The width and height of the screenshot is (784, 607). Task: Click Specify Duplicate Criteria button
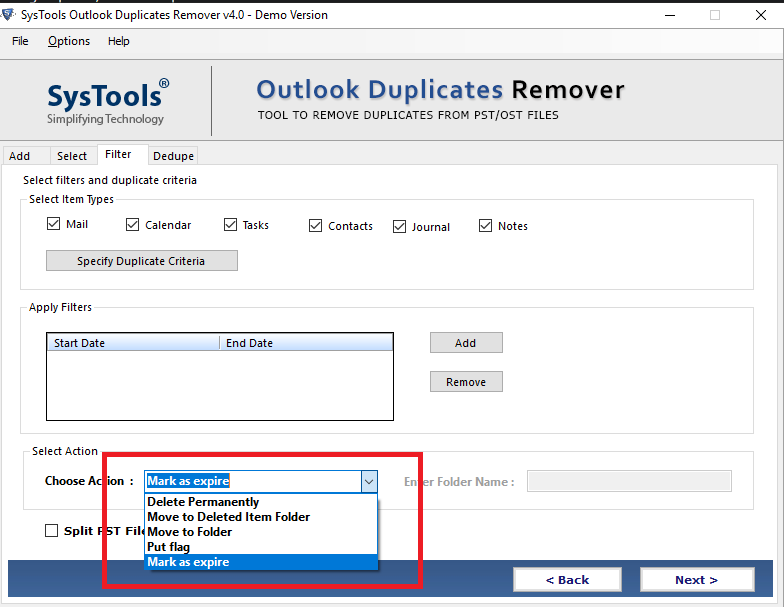[142, 260]
